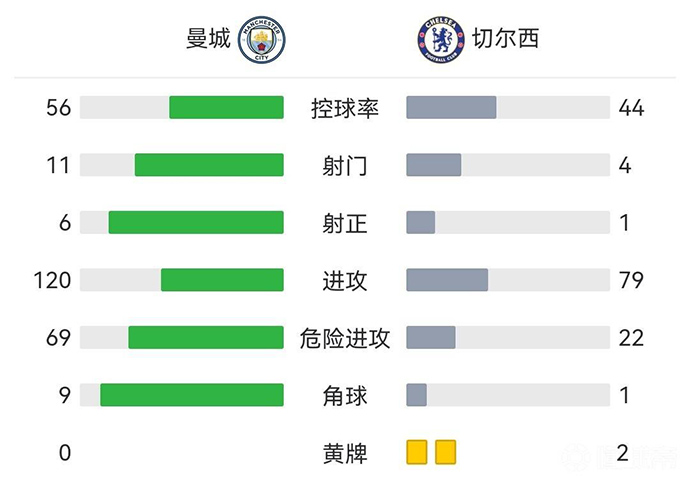This screenshot has height=478, width=690.
Task: Click Manchester City's green 射正 bar
Action: pyautogui.click(x=196, y=223)
